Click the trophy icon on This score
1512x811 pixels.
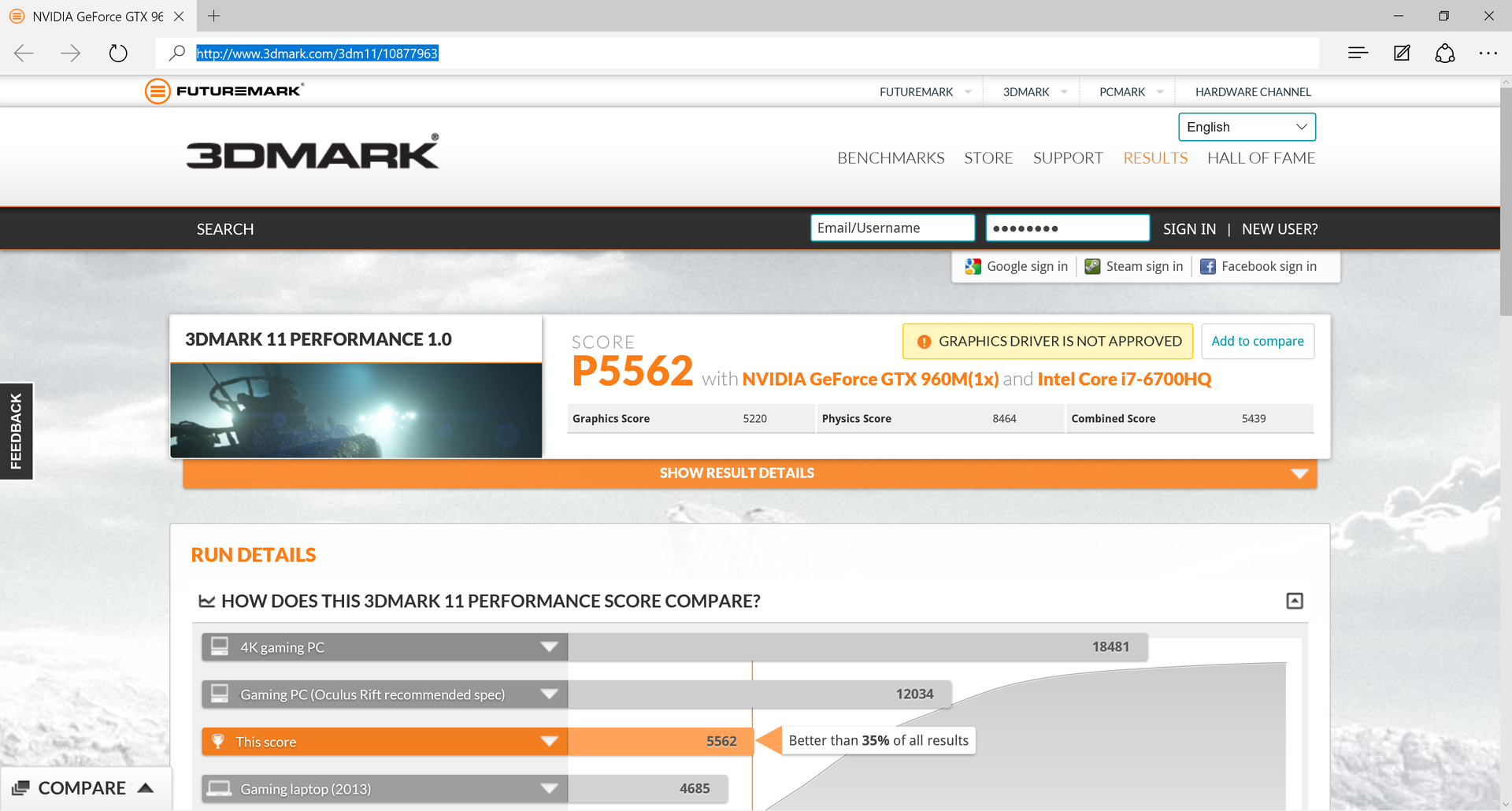[218, 741]
